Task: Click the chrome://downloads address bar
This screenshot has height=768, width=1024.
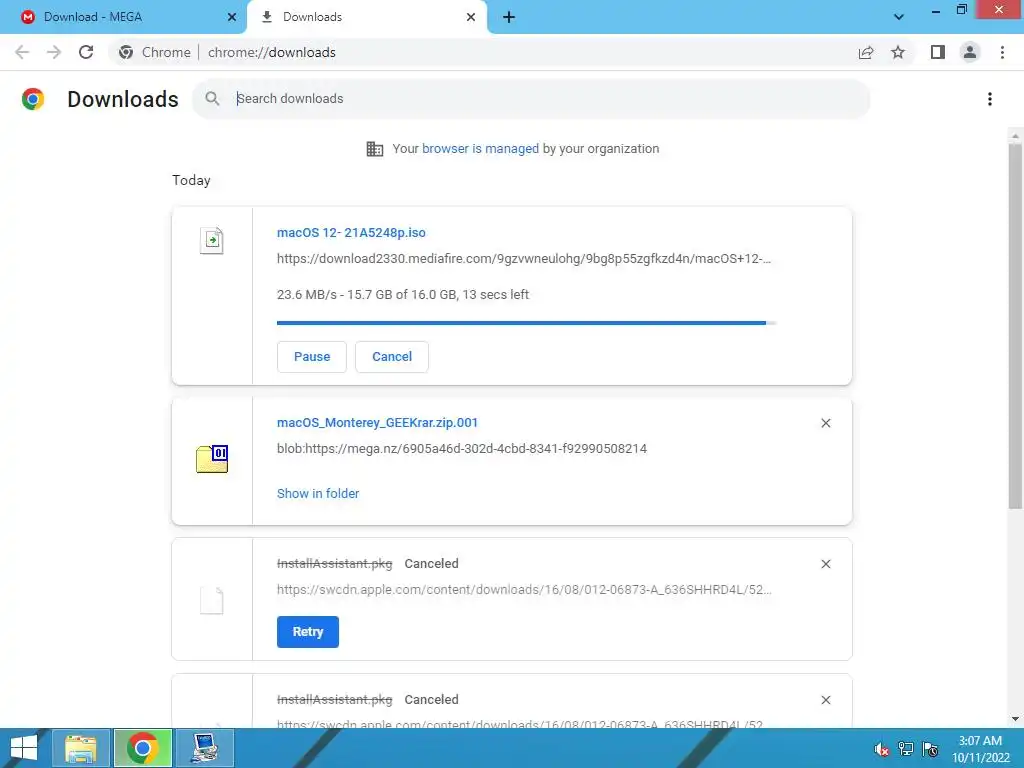Action: coord(483,52)
